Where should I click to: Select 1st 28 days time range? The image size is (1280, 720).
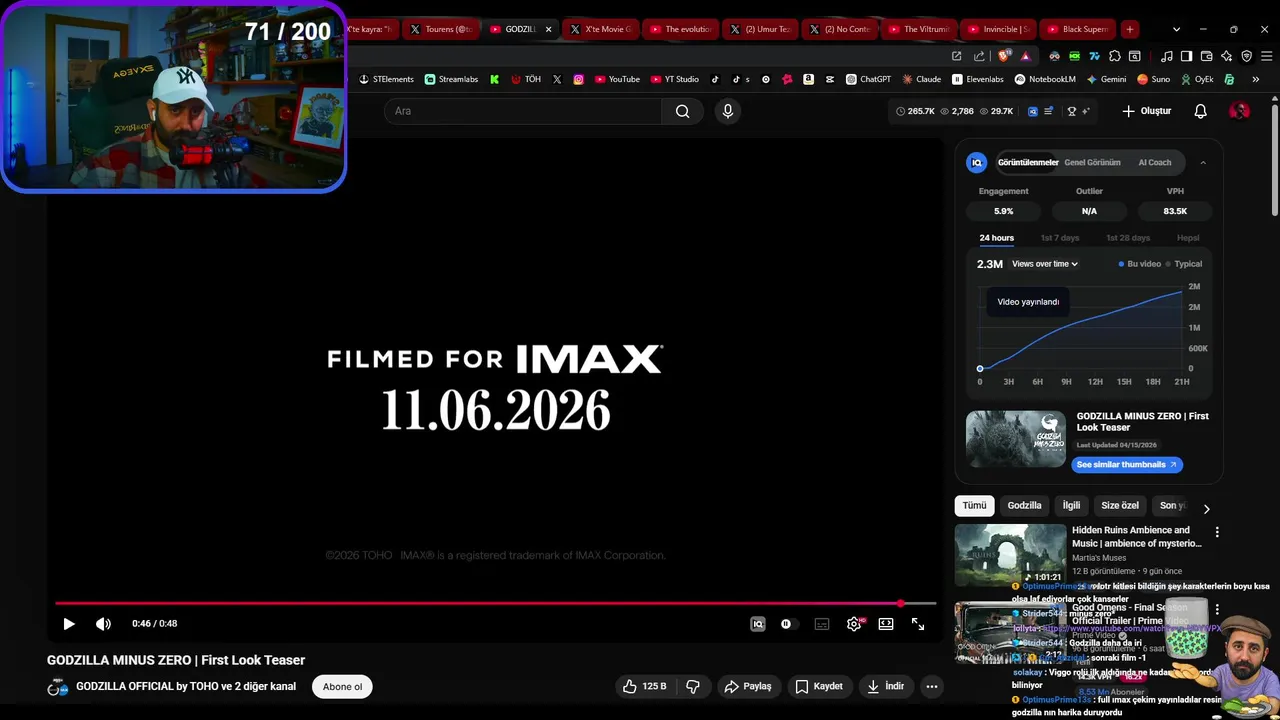point(1128,238)
